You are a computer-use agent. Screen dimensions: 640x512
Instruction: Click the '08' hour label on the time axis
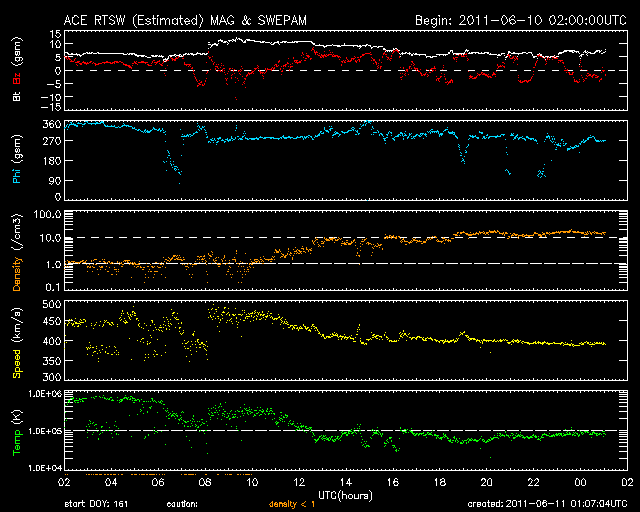205,483
